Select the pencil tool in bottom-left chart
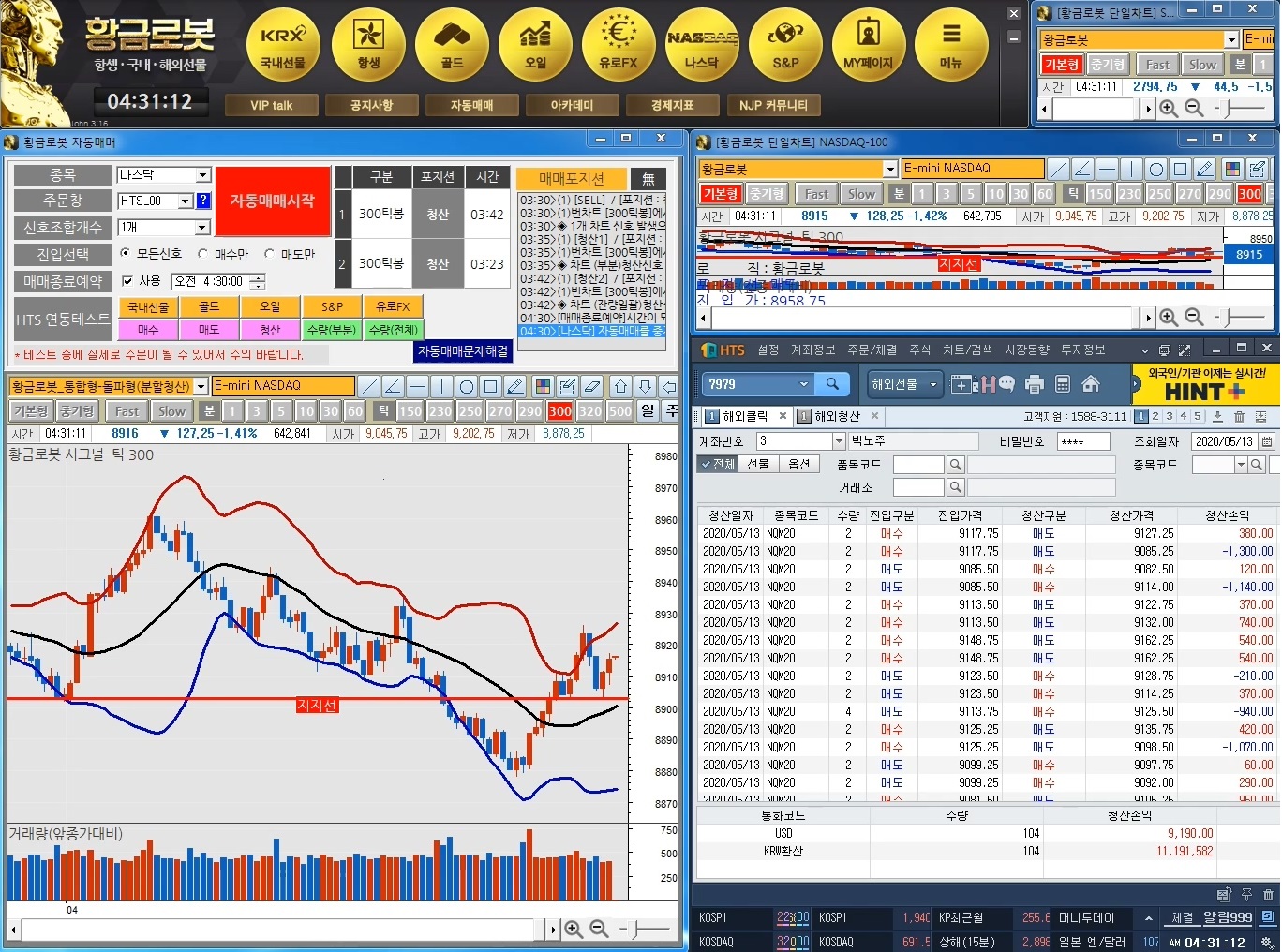Screen dimensions: 1282x952 [515, 386]
